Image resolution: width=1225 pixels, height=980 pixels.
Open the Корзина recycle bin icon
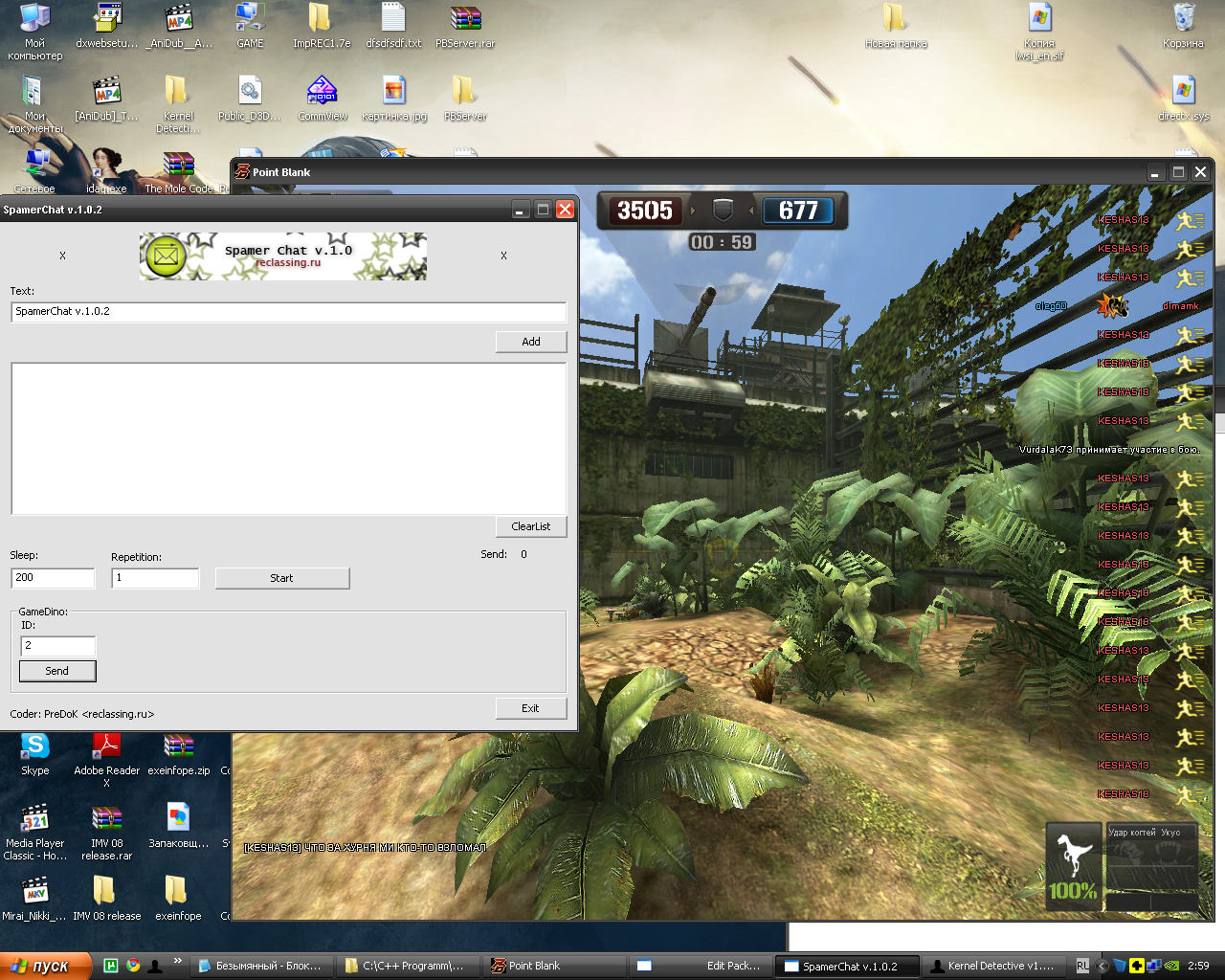pos(1184,26)
